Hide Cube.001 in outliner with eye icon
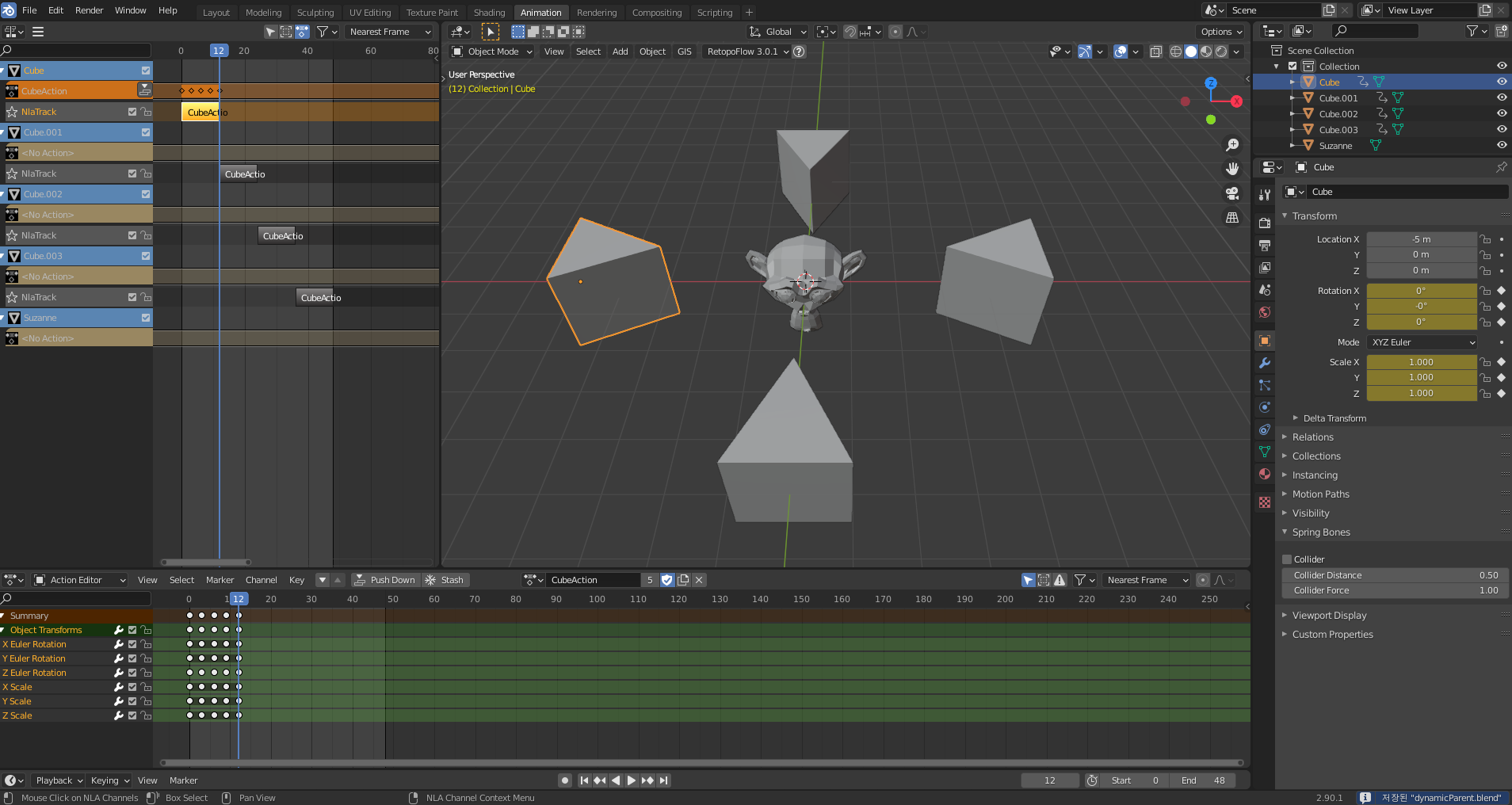1512x805 pixels. point(1501,97)
